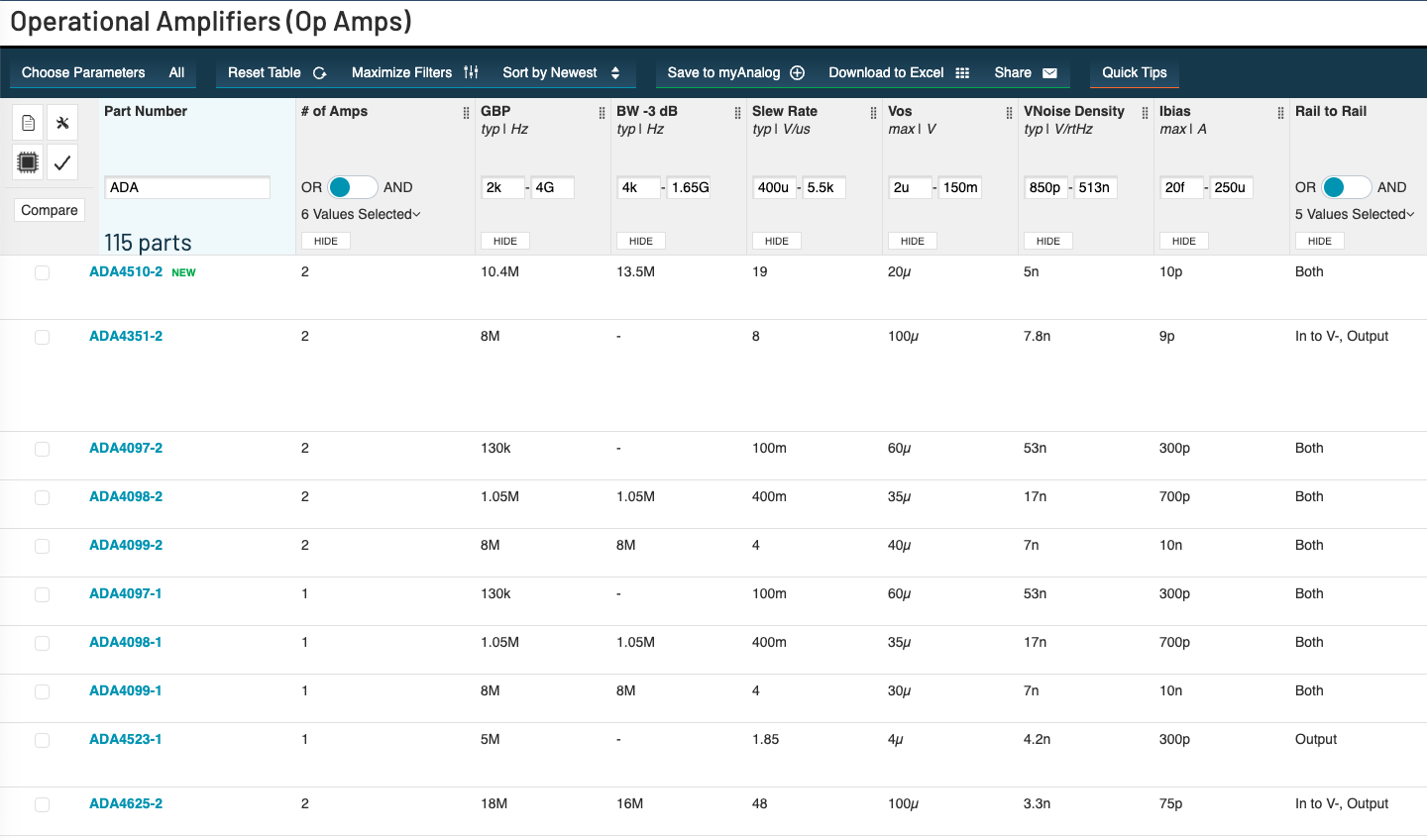Reset the table with the refresh icon
This screenshot has width=1427, height=840.
pos(320,73)
